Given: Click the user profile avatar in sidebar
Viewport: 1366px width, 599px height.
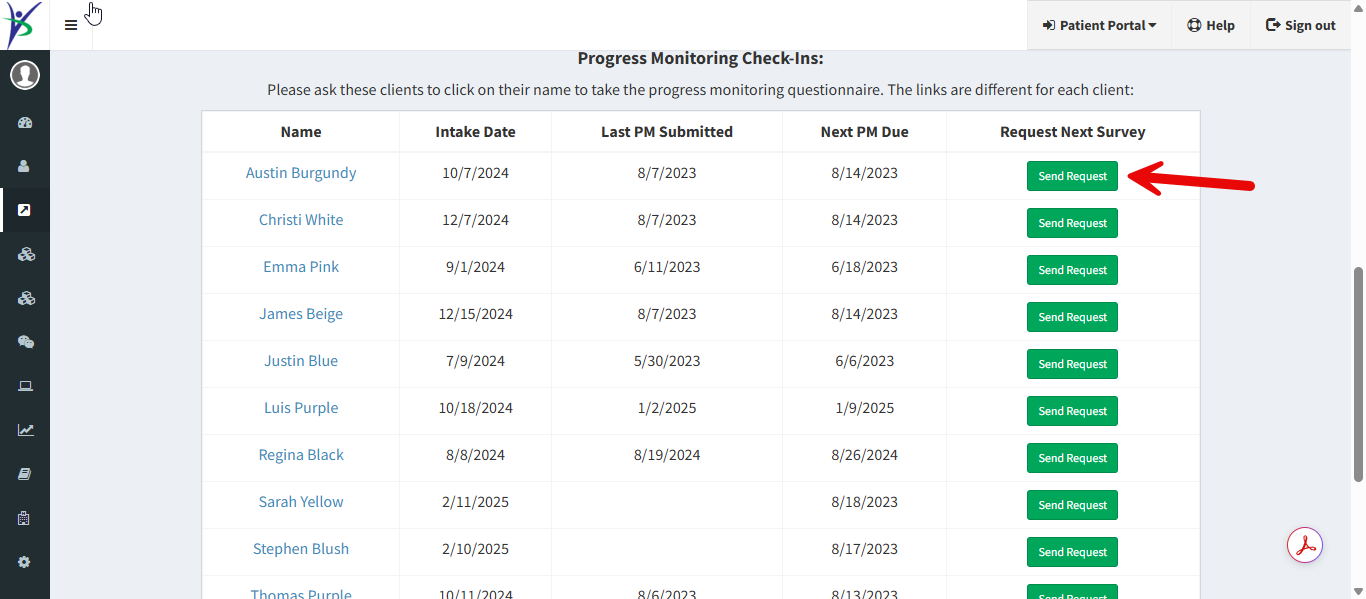Looking at the screenshot, I should point(25,75).
